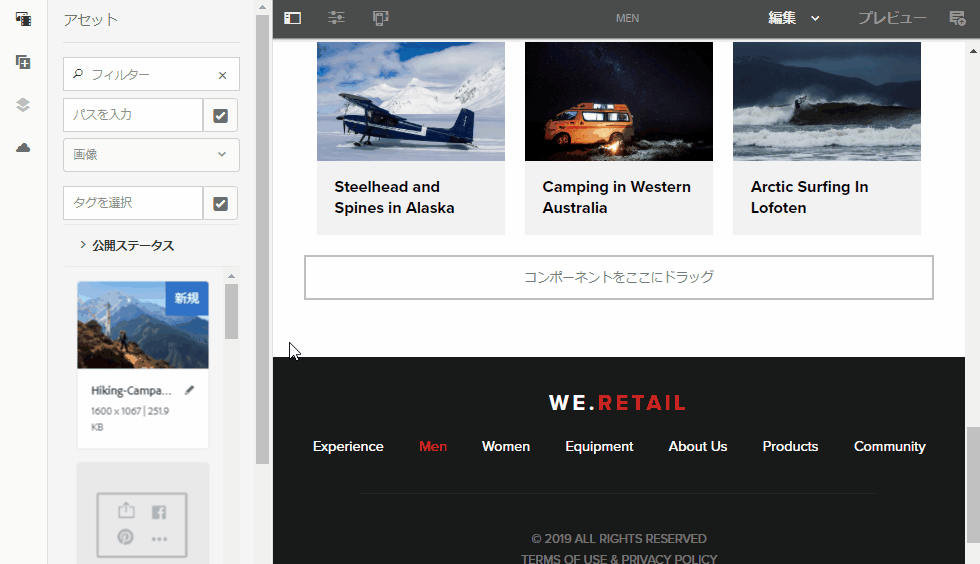This screenshot has height=564, width=980.
Task: Open the 画像 asset type dropdown
Action: 151,154
